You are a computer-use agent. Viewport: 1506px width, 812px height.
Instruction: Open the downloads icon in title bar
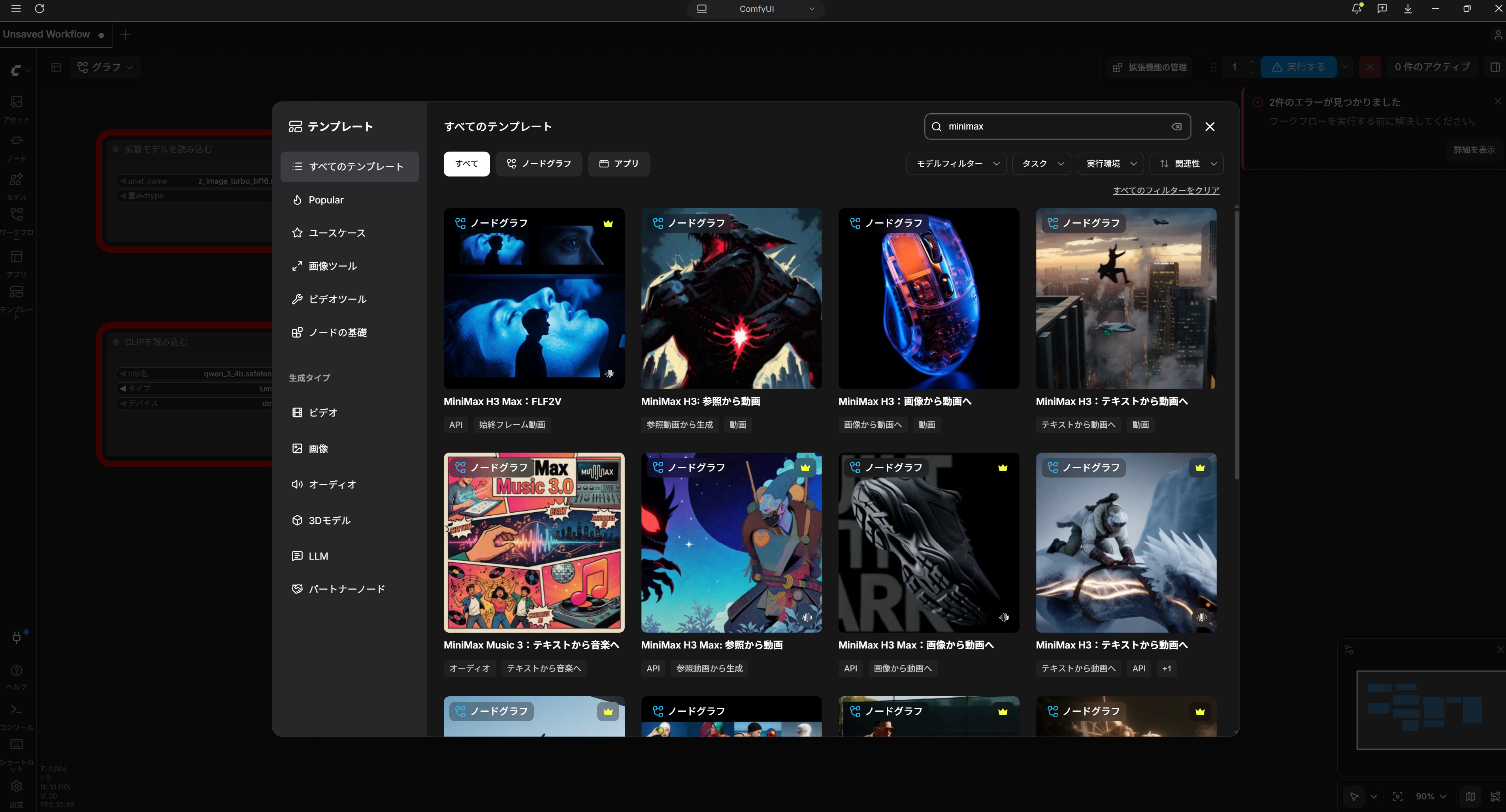pyautogui.click(x=1408, y=9)
